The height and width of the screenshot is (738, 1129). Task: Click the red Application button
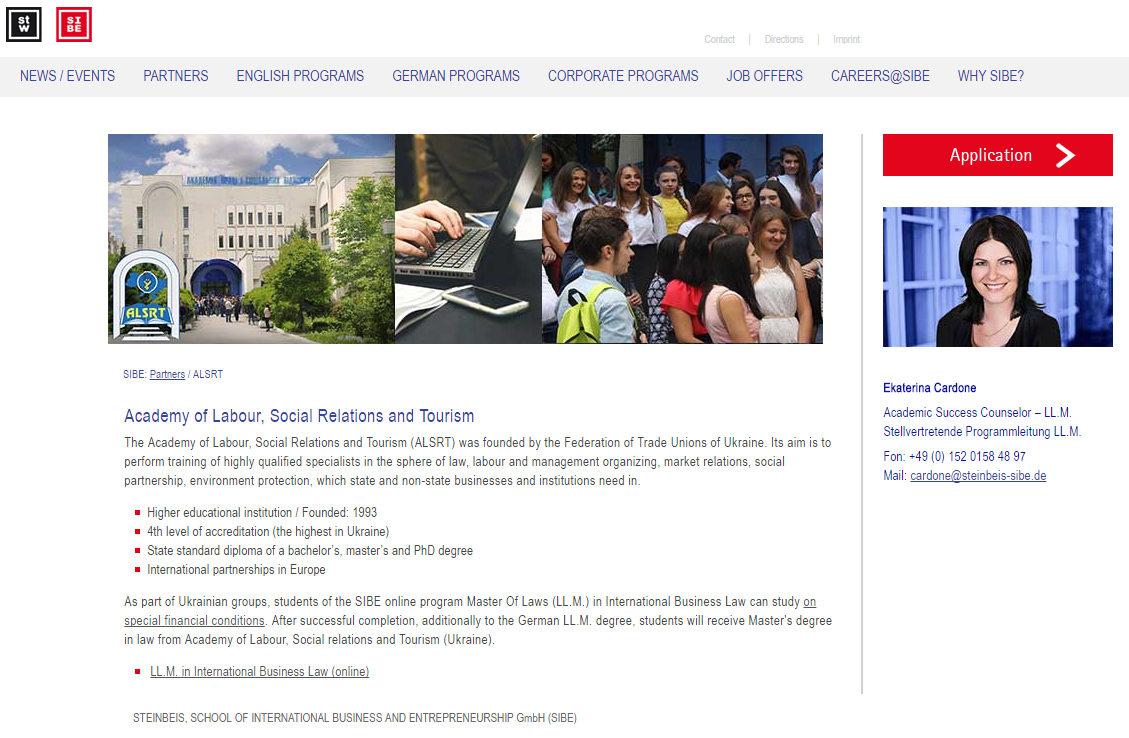(998, 155)
